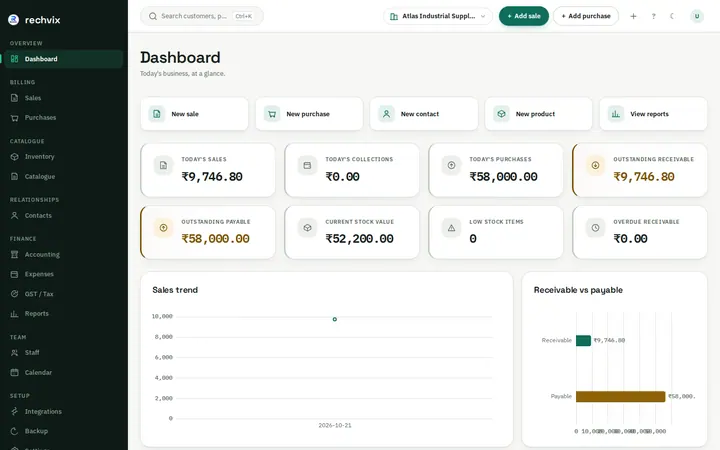
Task: Open Inventory section
Action: point(63,157)
